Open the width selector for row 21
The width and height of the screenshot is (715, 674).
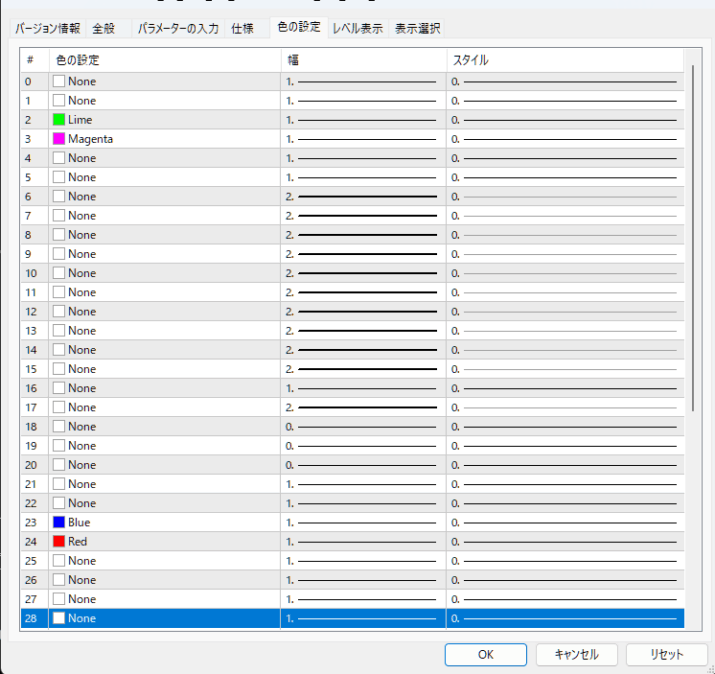pyautogui.click(x=363, y=484)
